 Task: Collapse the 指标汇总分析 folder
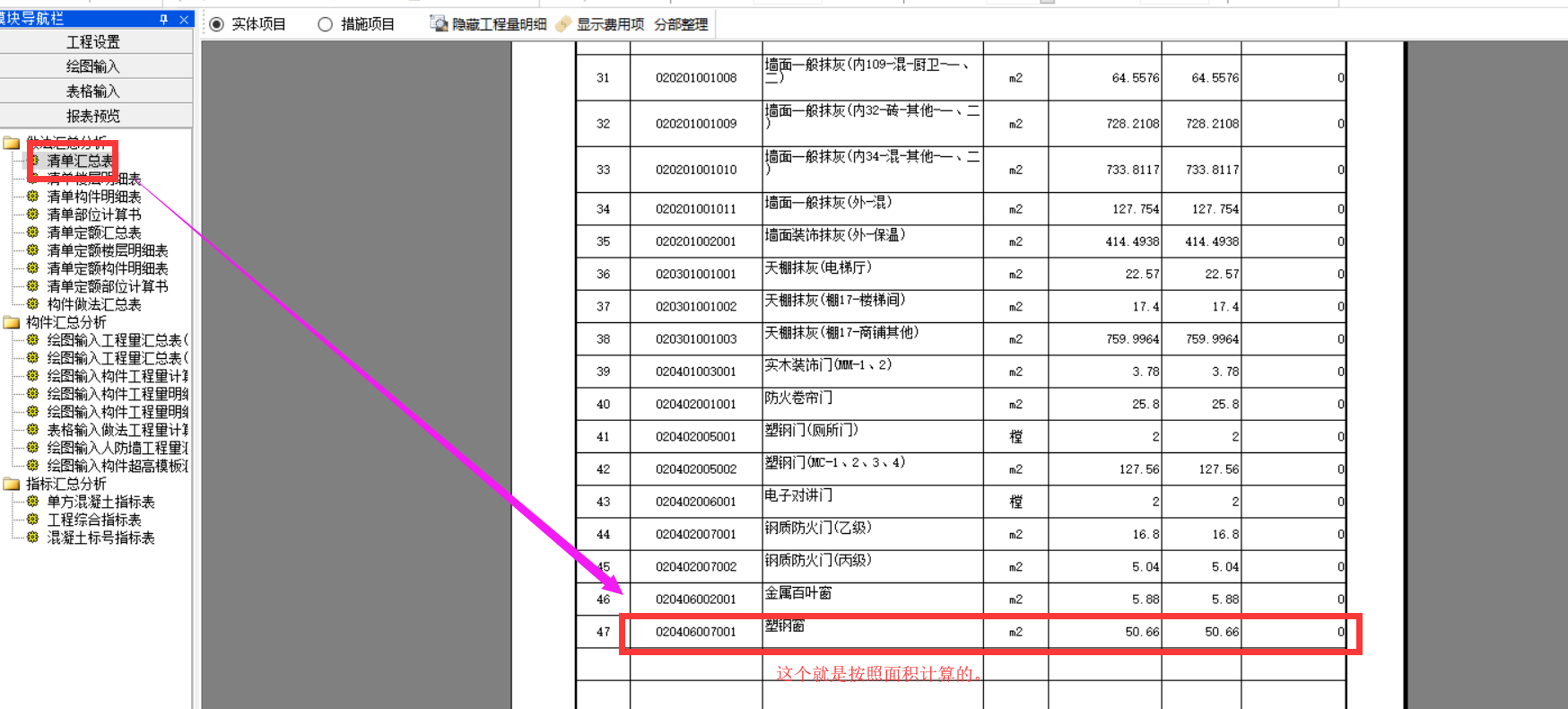(12, 484)
